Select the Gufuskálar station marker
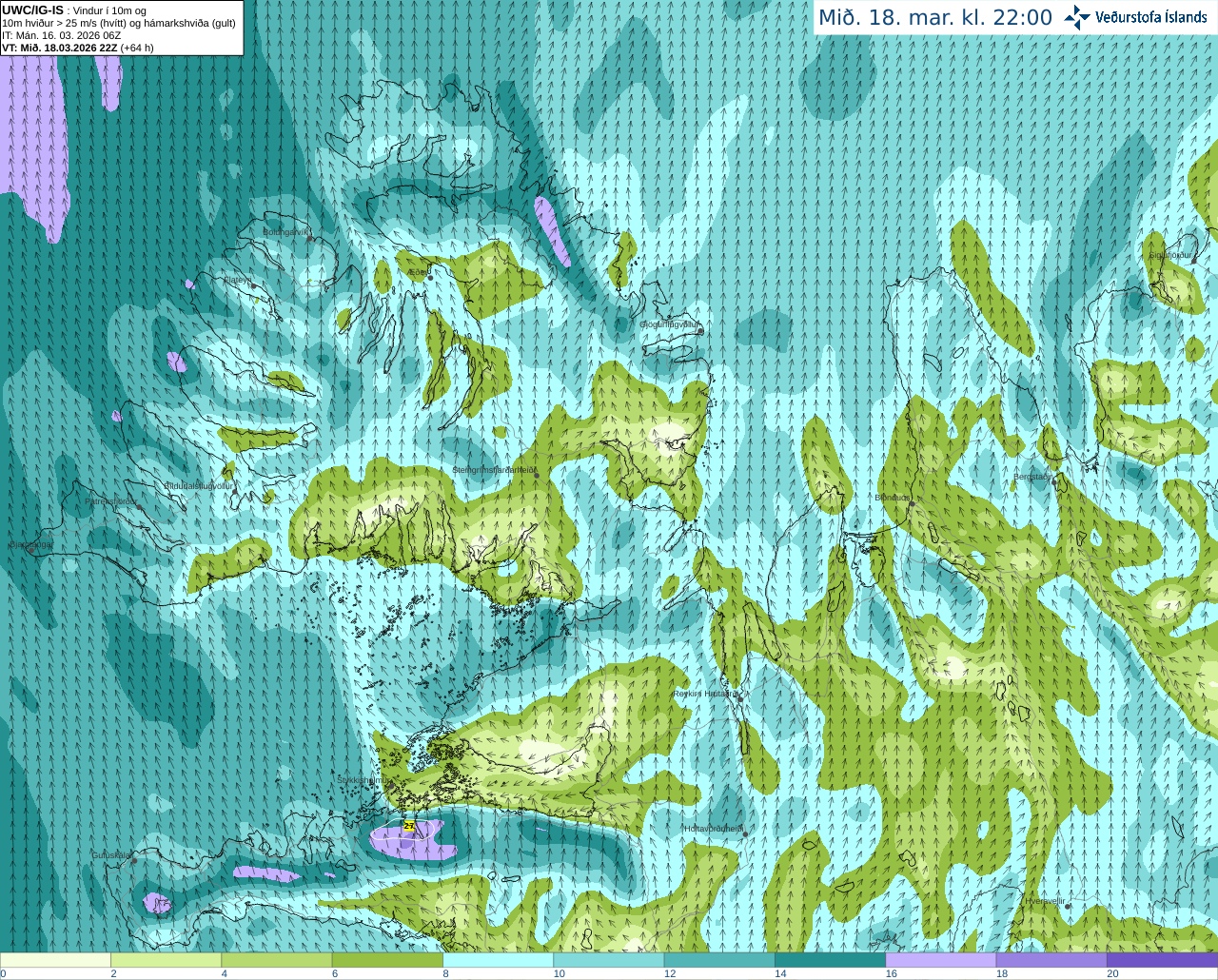The width and height of the screenshot is (1218, 980). click(x=134, y=860)
